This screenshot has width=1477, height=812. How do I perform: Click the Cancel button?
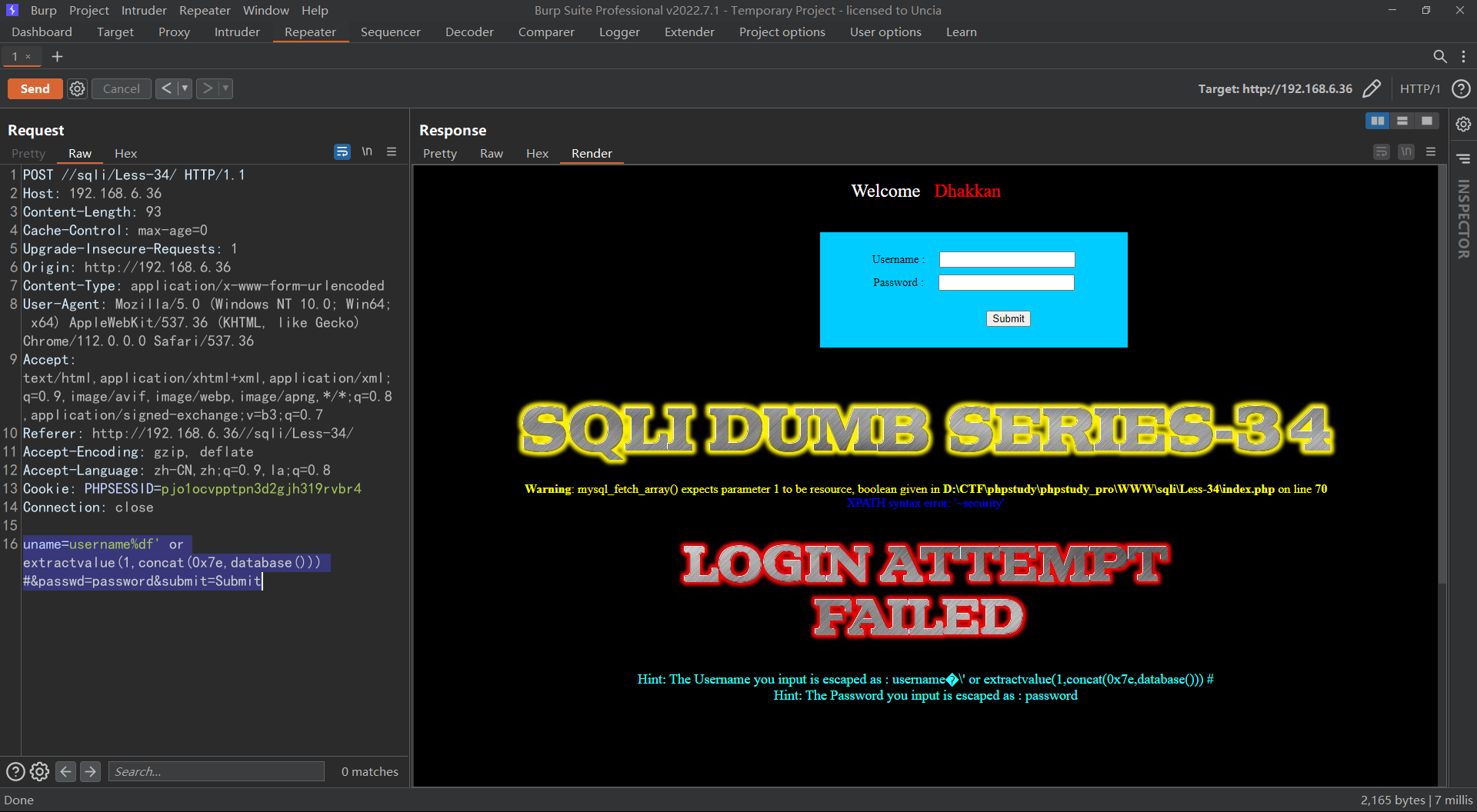(121, 88)
